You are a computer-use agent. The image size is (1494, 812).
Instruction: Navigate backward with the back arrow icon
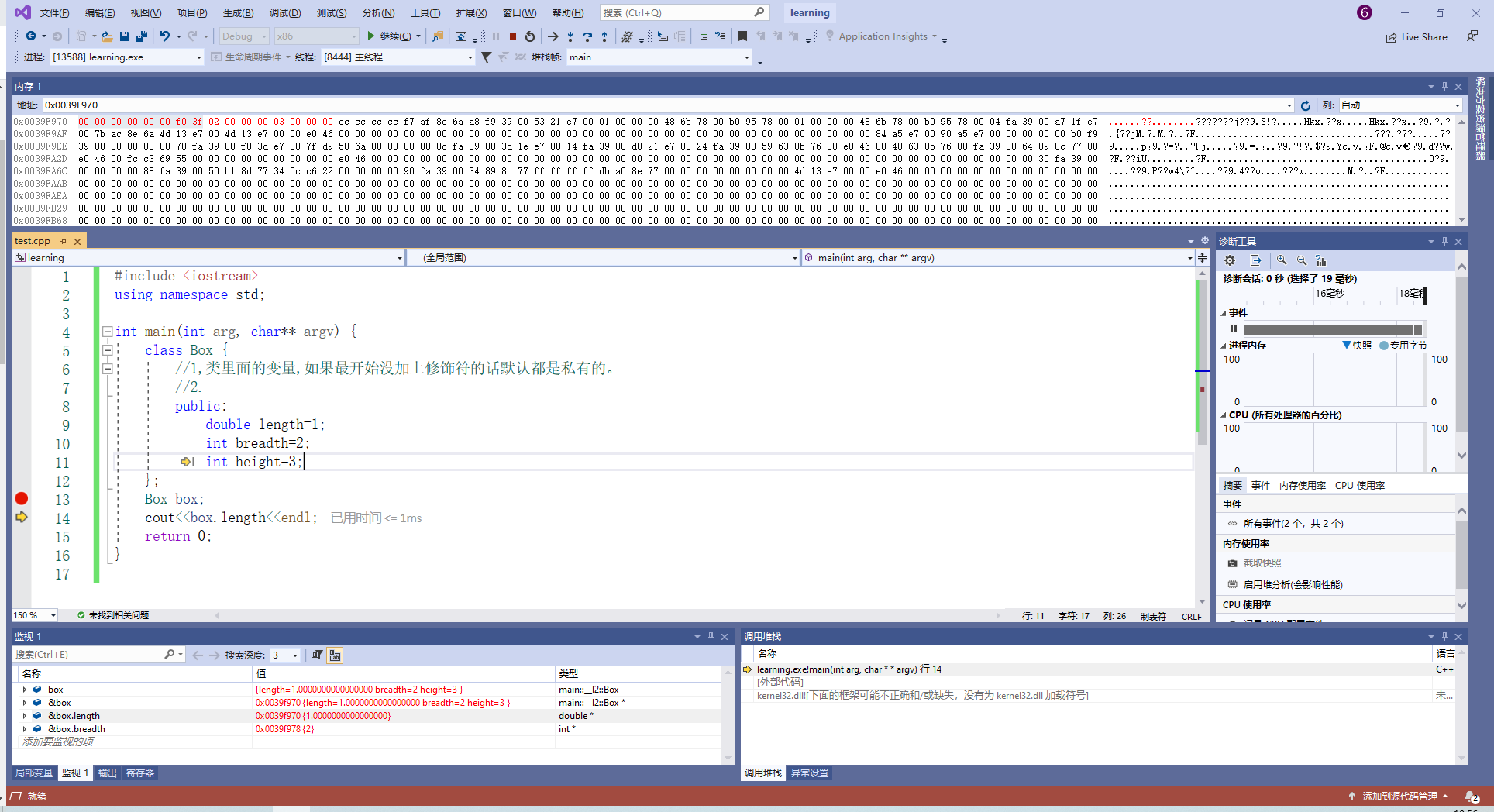click(x=30, y=36)
